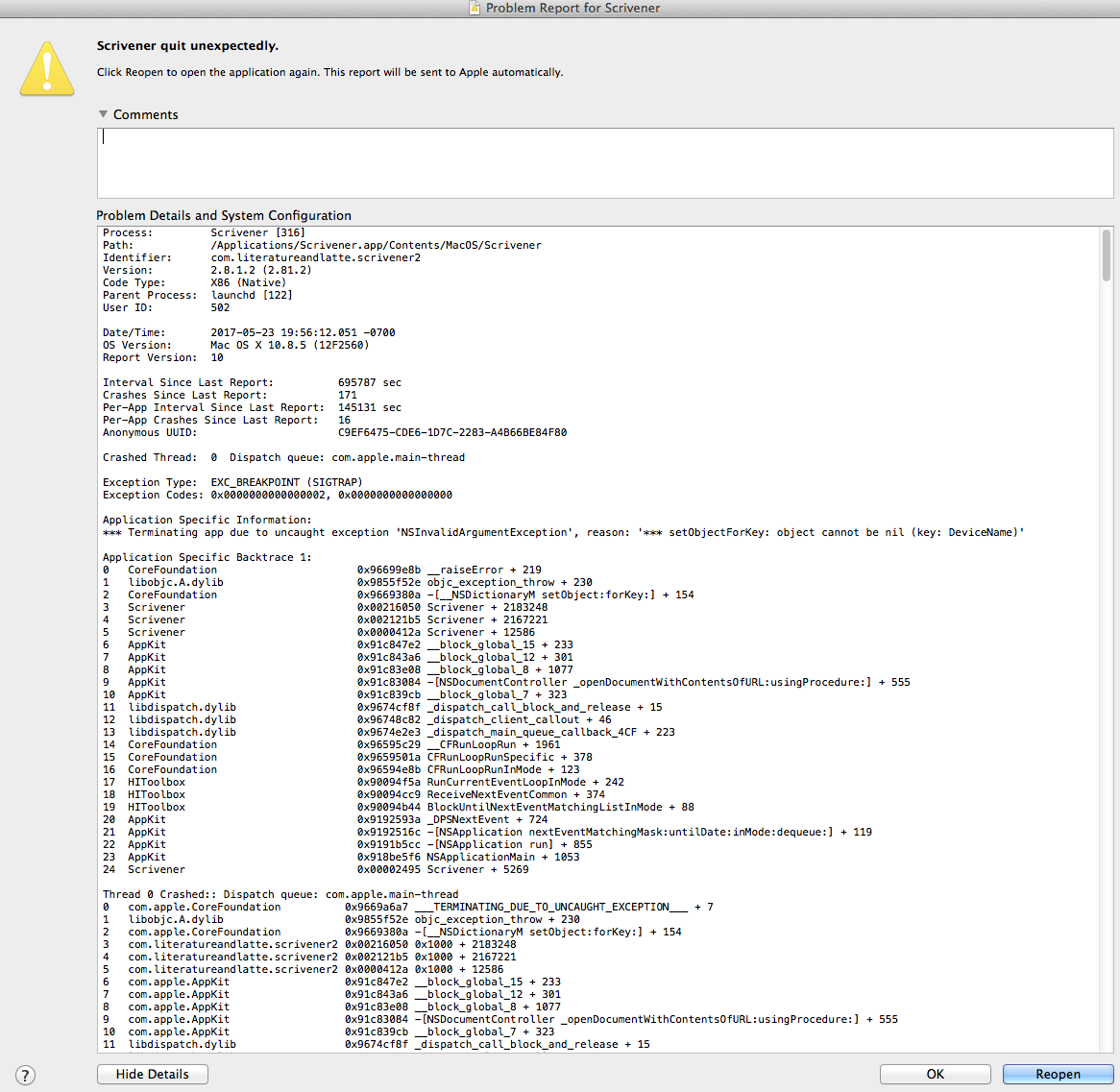The width and height of the screenshot is (1120, 1092).
Task: Click the yellow warning alert icon
Action: click(x=47, y=68)
